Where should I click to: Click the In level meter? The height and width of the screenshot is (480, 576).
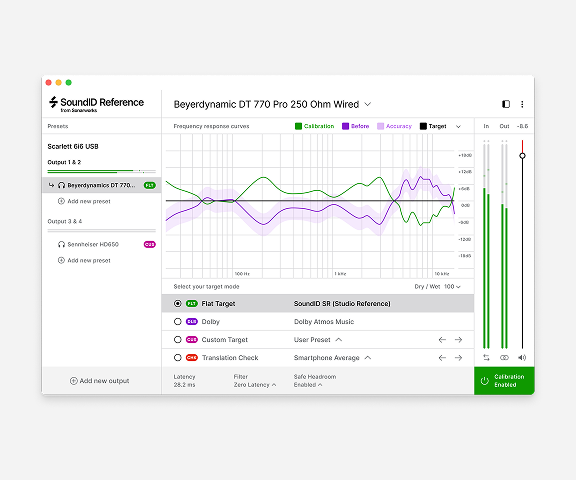coord(486,244)
